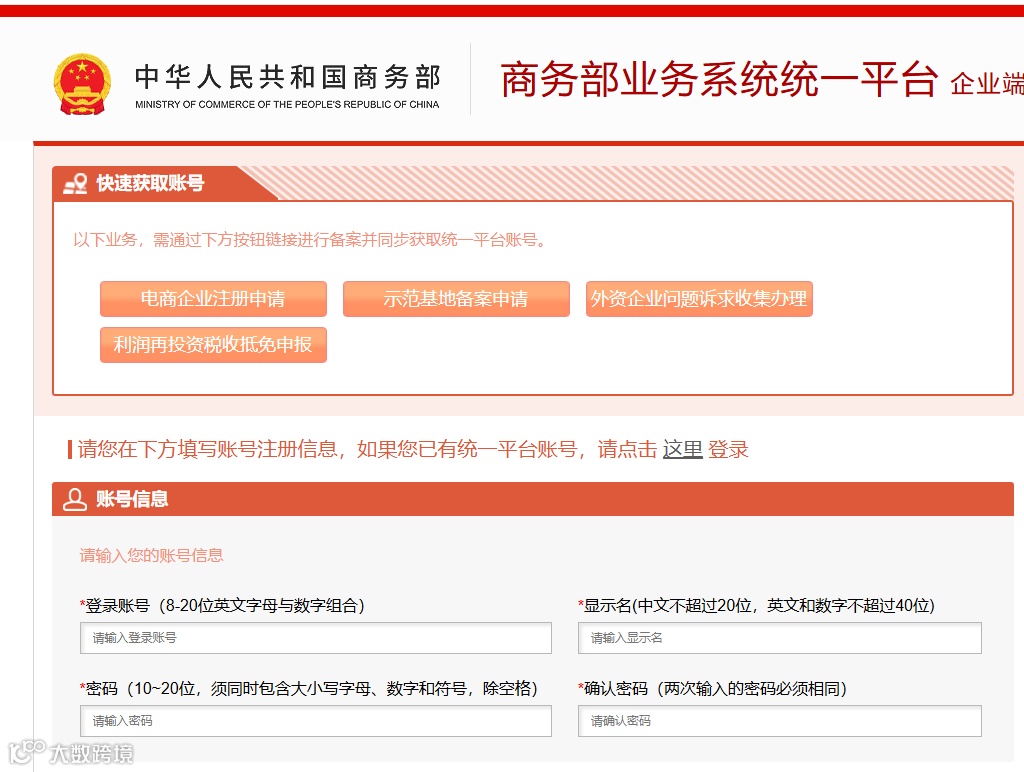
Task: Open 外资企业问题诉求收集办理 button
Action: click(x=699, y=298)
